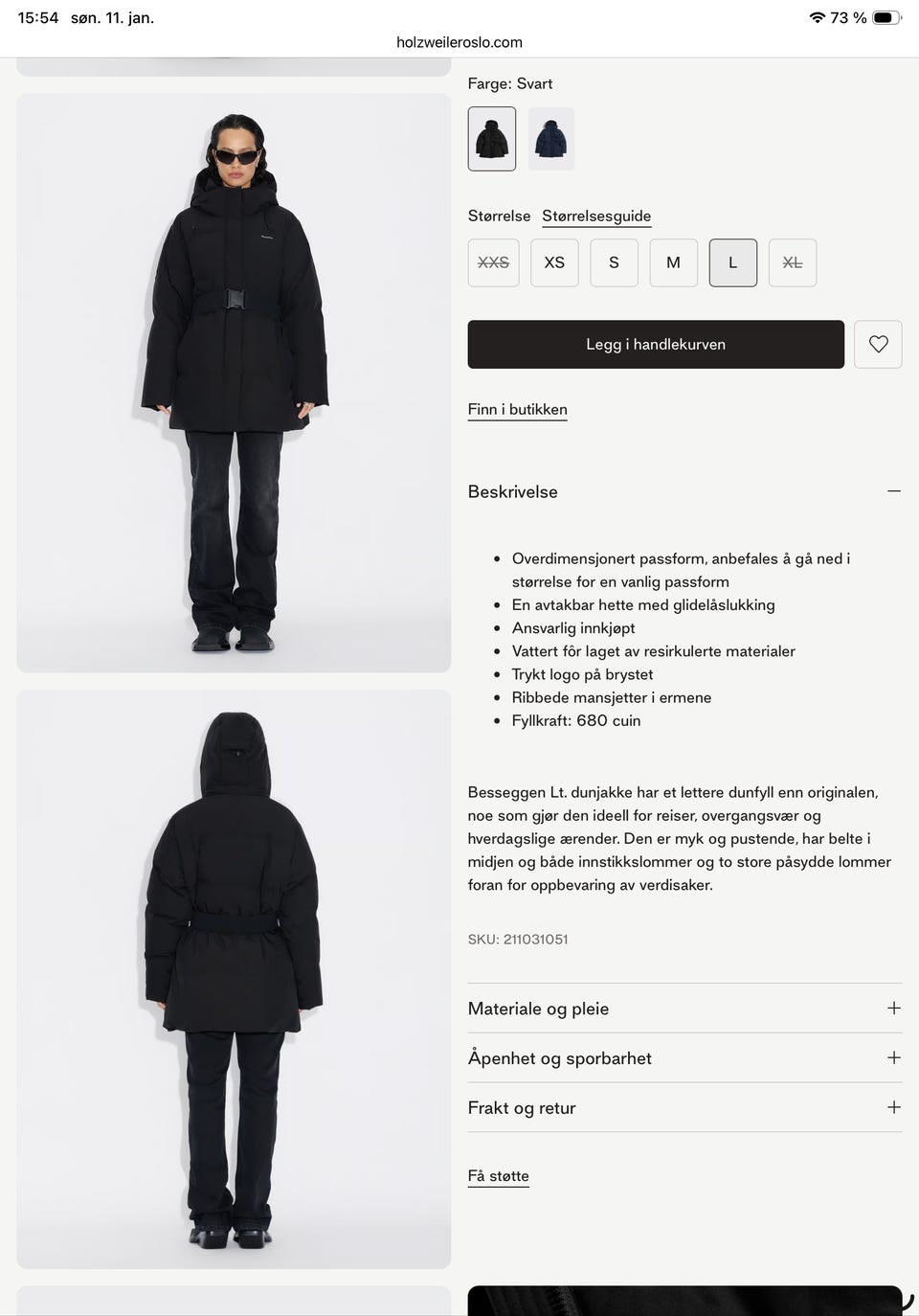Image resolution: width=919 pixels, height=1316 pixels.
Task: Expand Materiale og pleie section
Action: click(684, 1009)
